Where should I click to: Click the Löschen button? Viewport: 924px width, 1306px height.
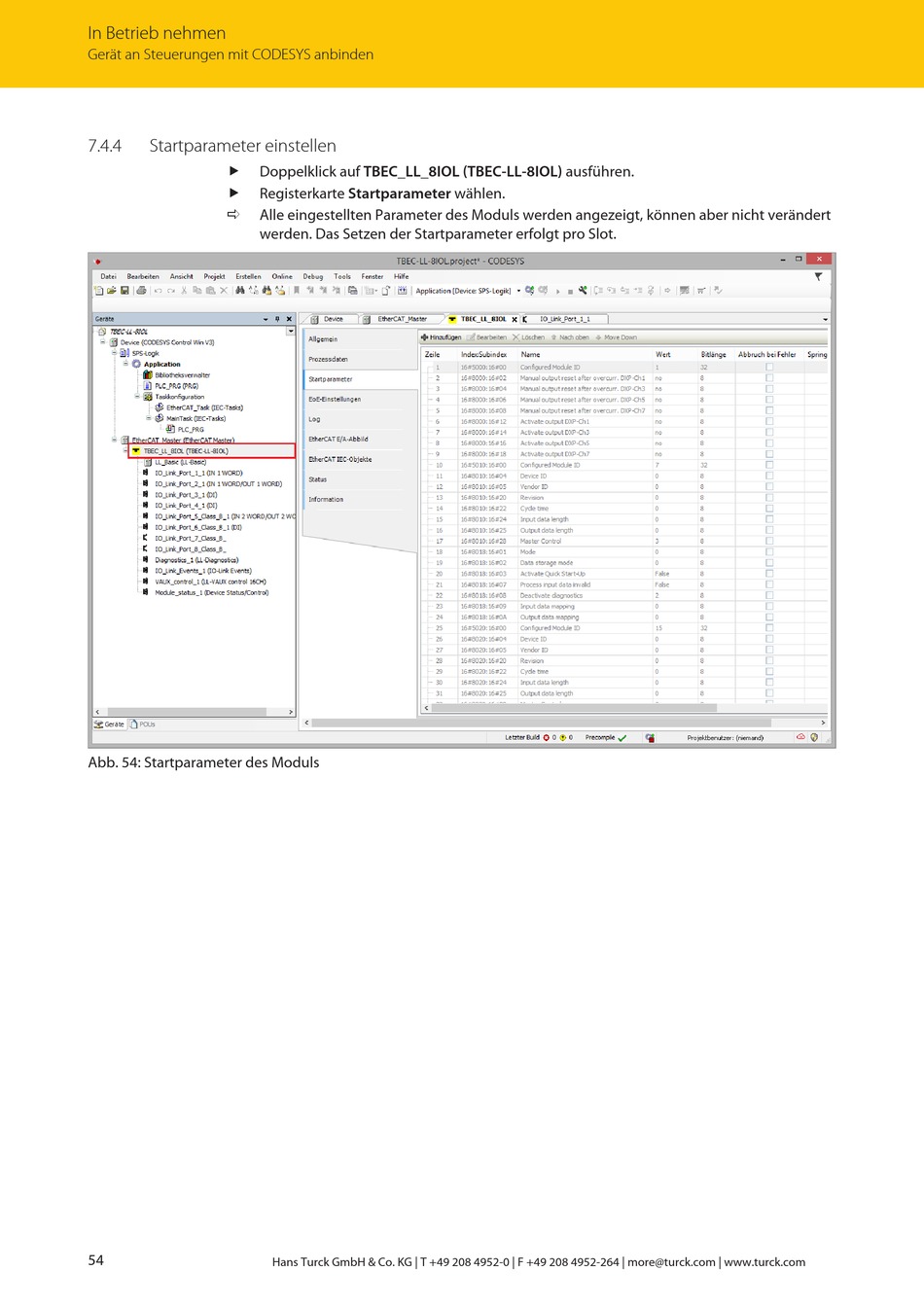(x=529, y=337)
